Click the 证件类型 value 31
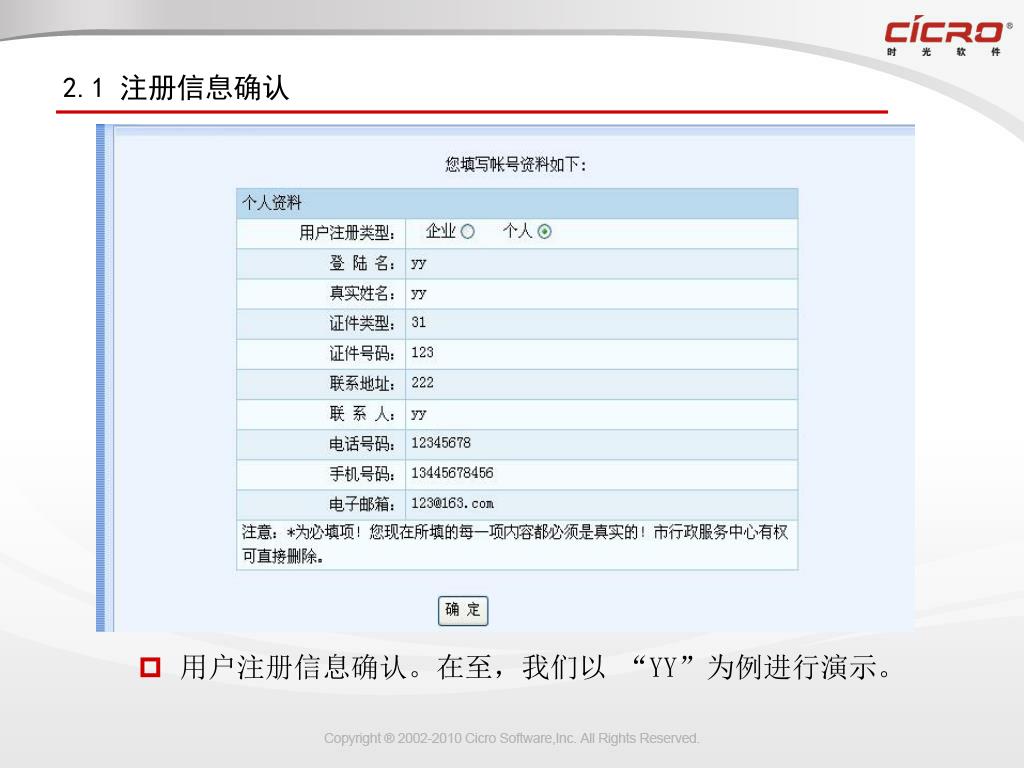Viewport: 1024px width, 768px height. [419, 323]
